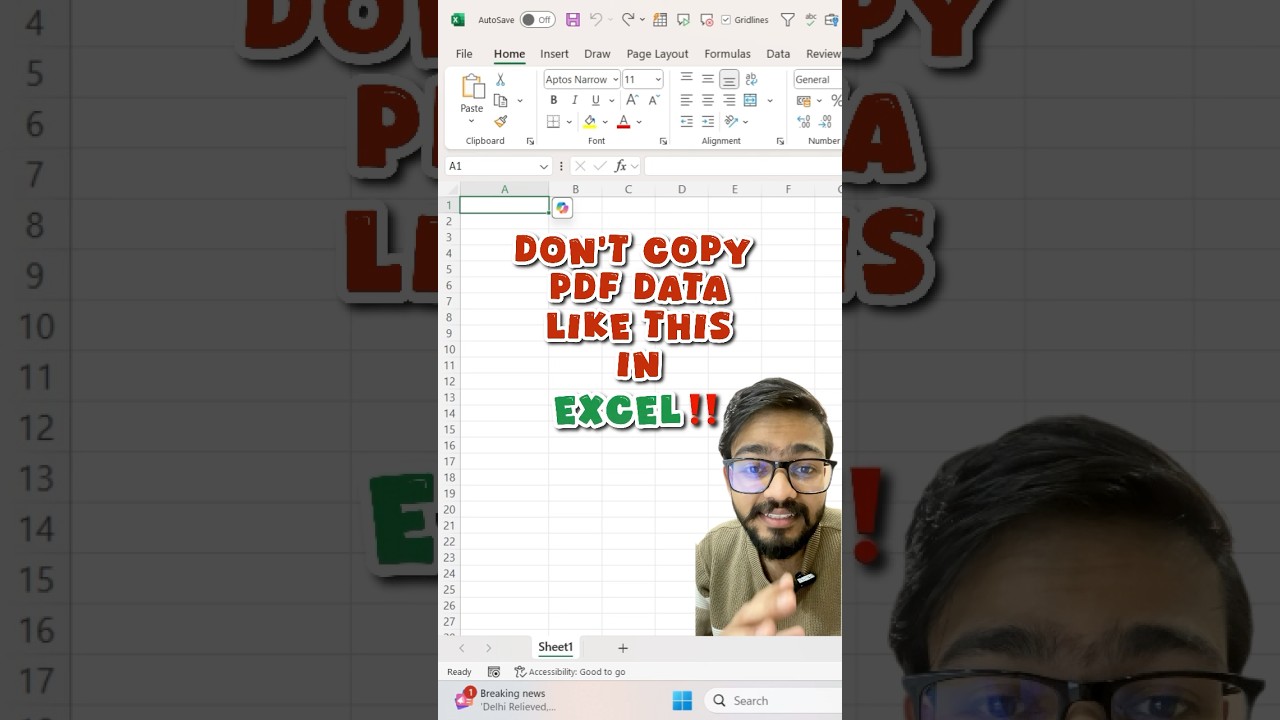
Task: Open the Aptos Narrow font name dropdown
Action: pos(615,80)
